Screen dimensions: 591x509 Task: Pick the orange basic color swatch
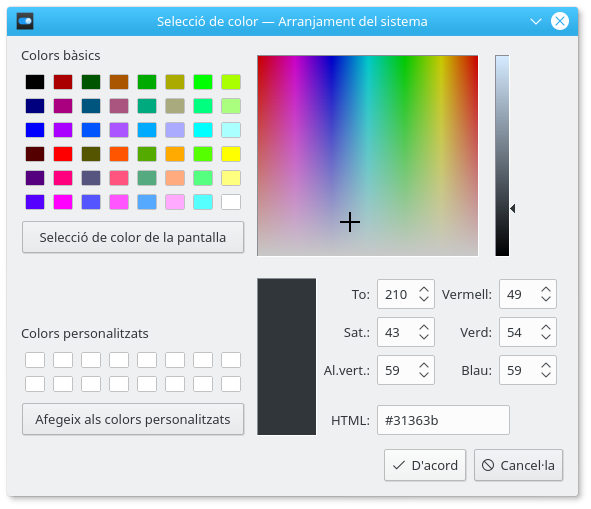click(175, 154)
